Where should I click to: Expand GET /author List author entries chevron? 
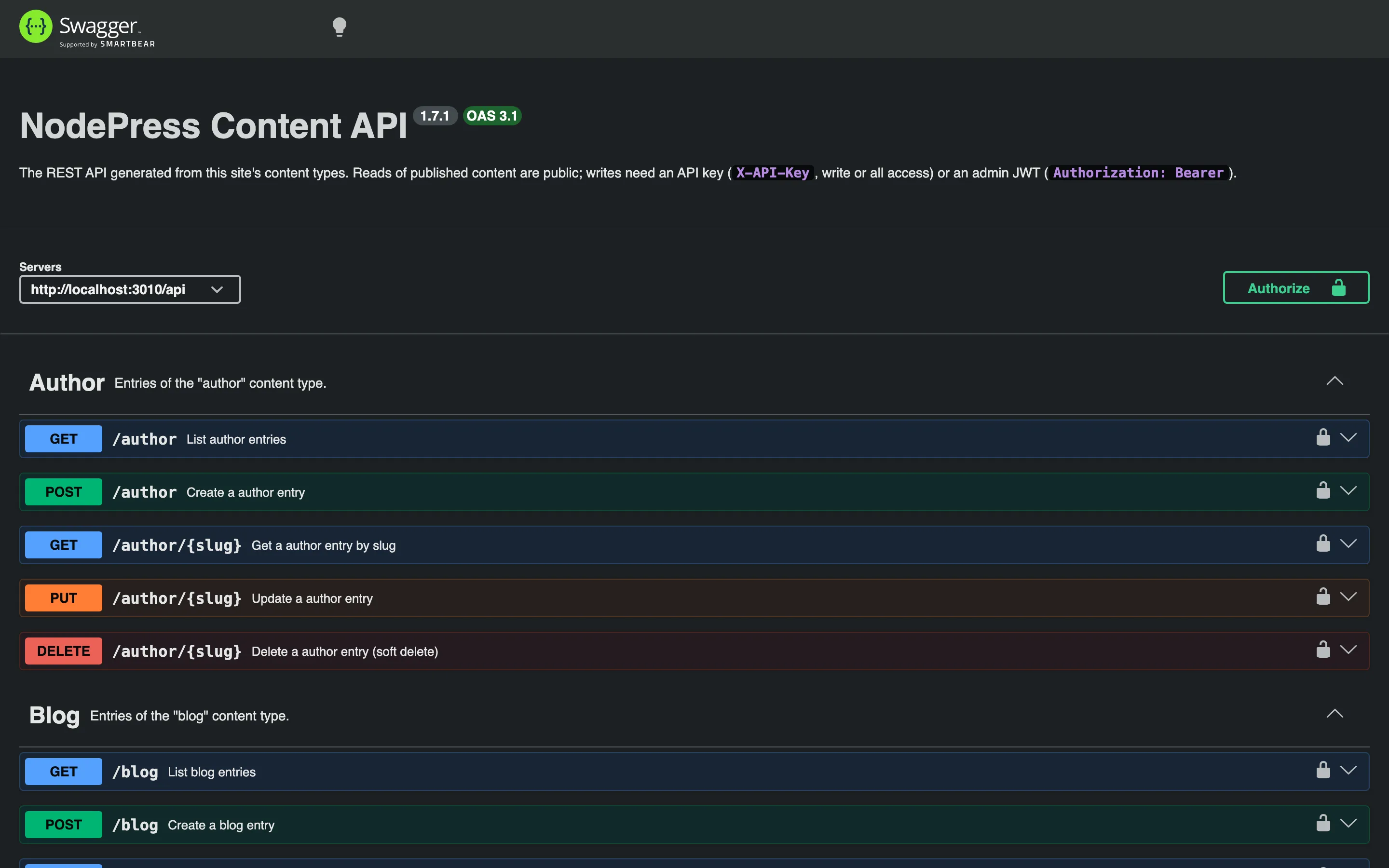1348,438
